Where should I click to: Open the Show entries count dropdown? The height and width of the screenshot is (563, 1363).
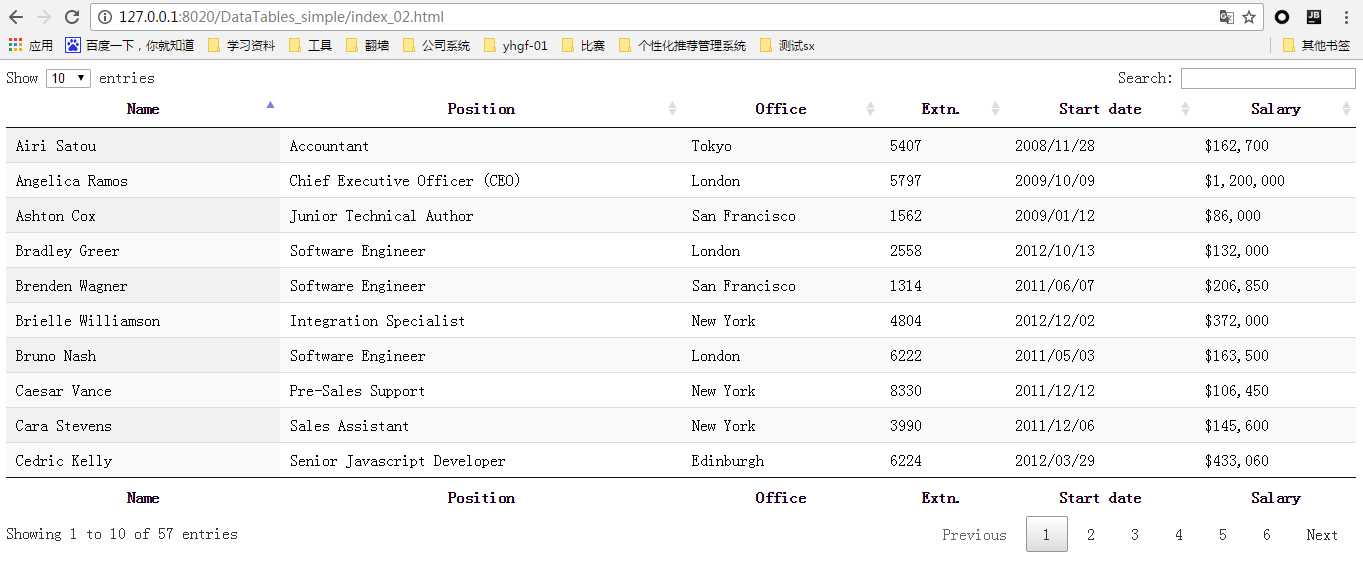(x=68, y=78)
